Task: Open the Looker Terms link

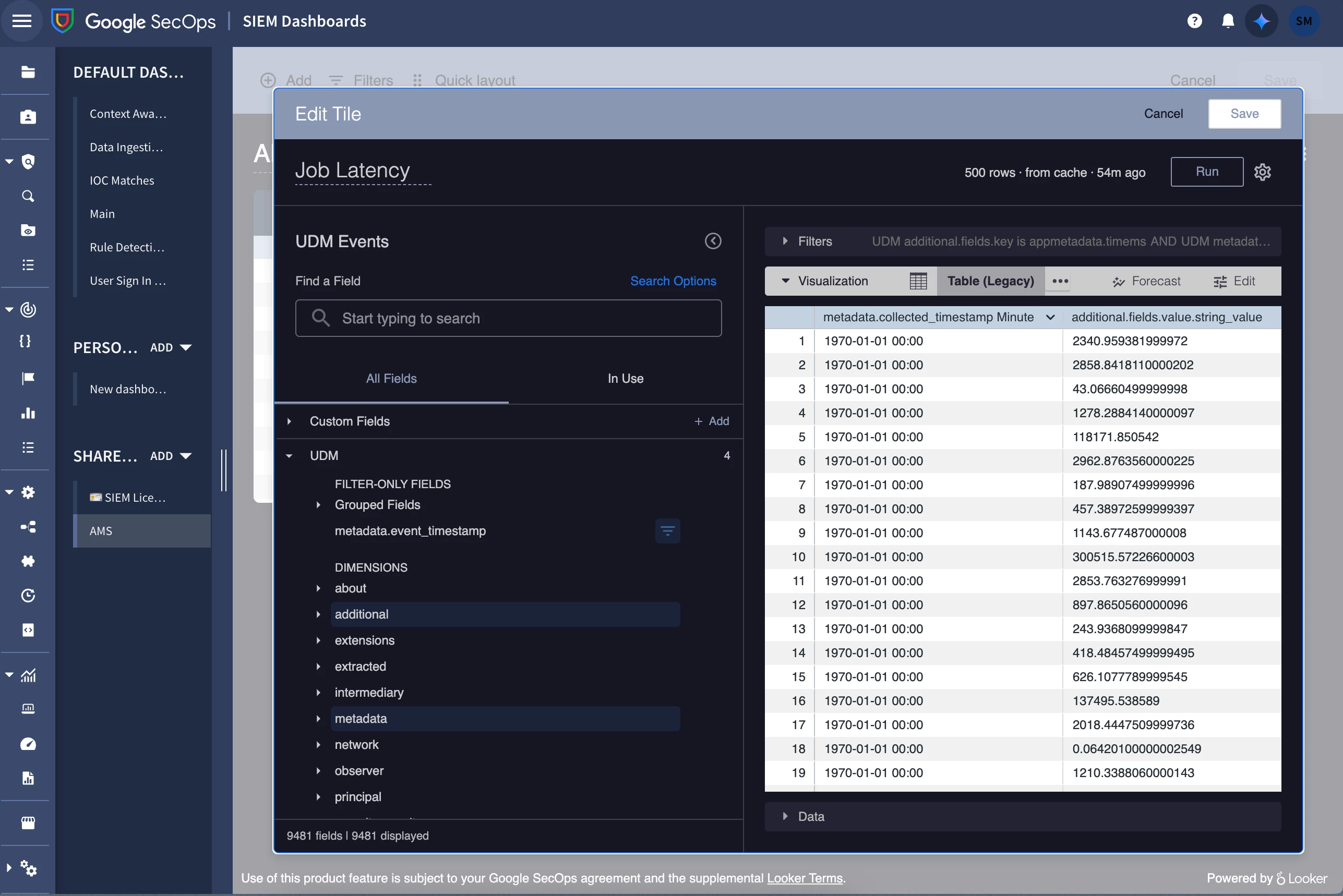Action: (x=804, y=878)
